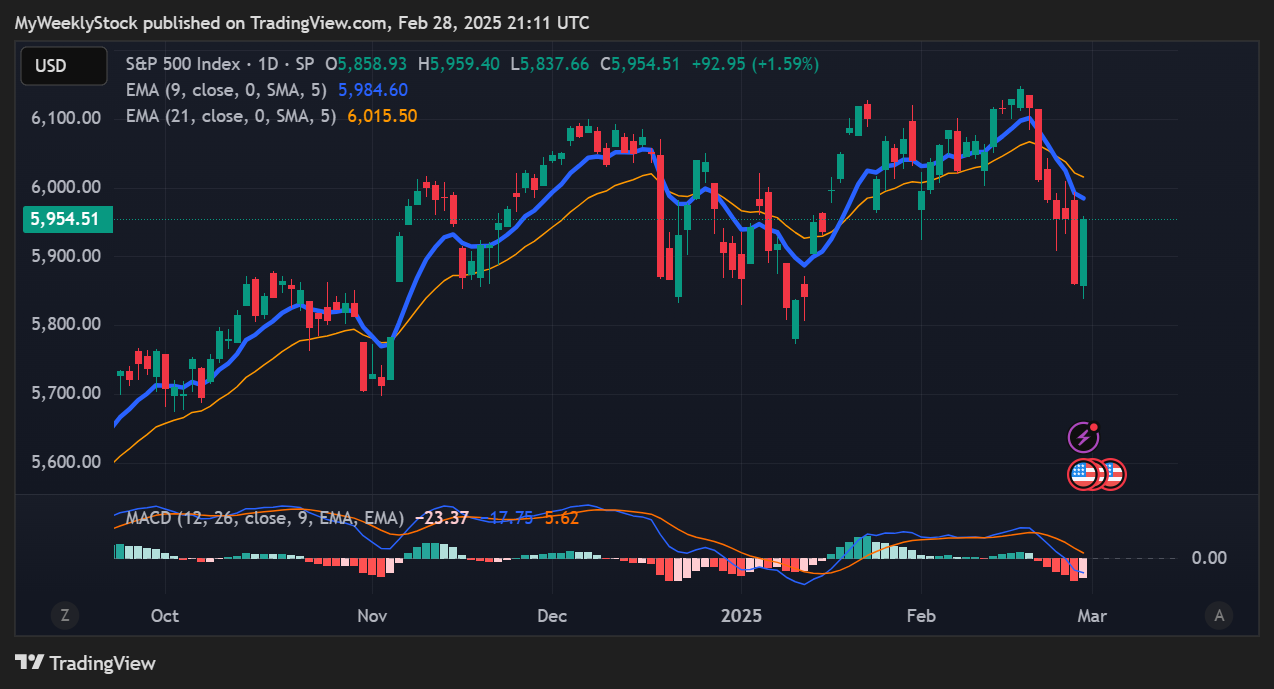This screenshot has width=1274, height=689.
Task: Toggle the Z timezone button
Action: (64, 615)
